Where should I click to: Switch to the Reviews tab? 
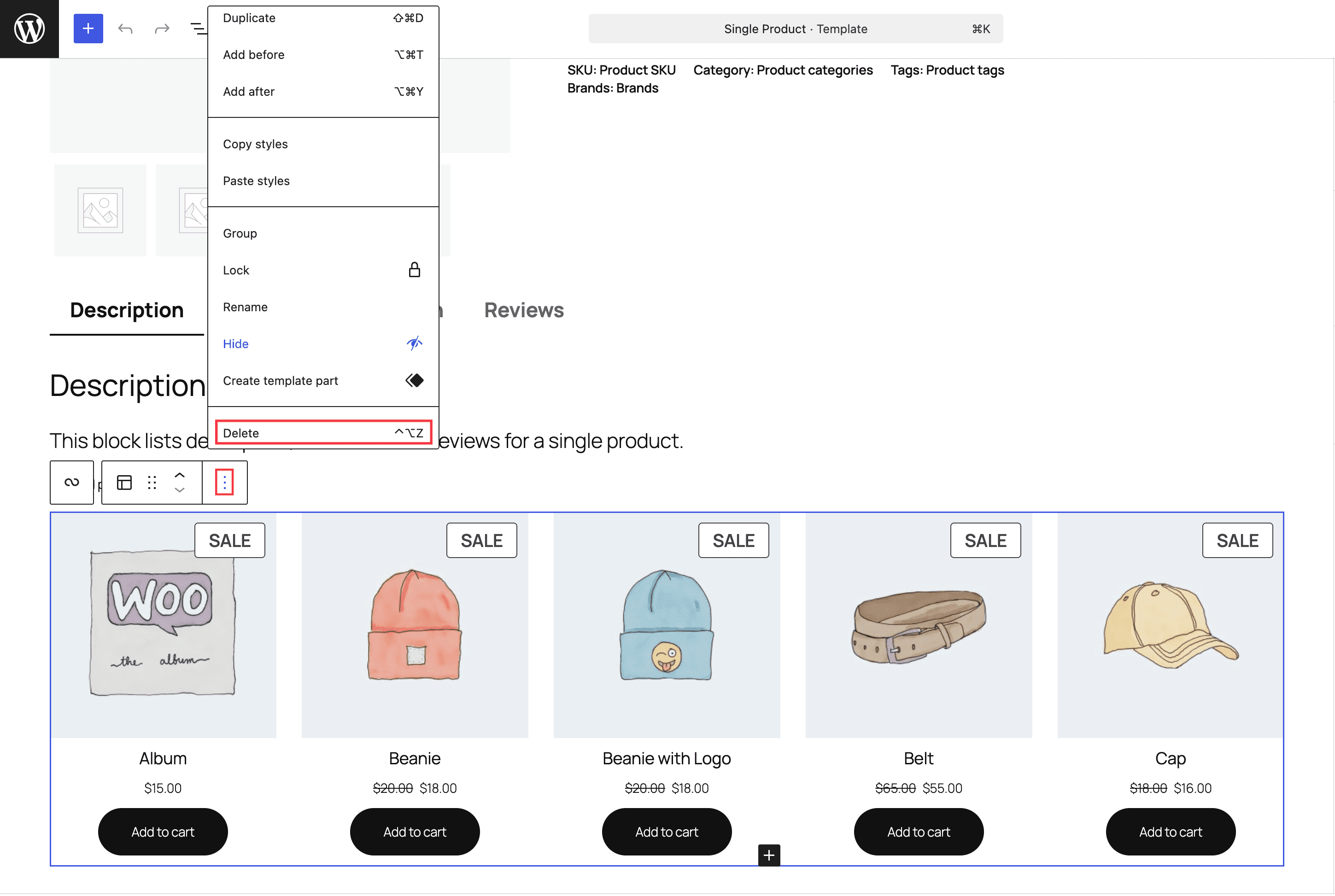tap(523, 310)
